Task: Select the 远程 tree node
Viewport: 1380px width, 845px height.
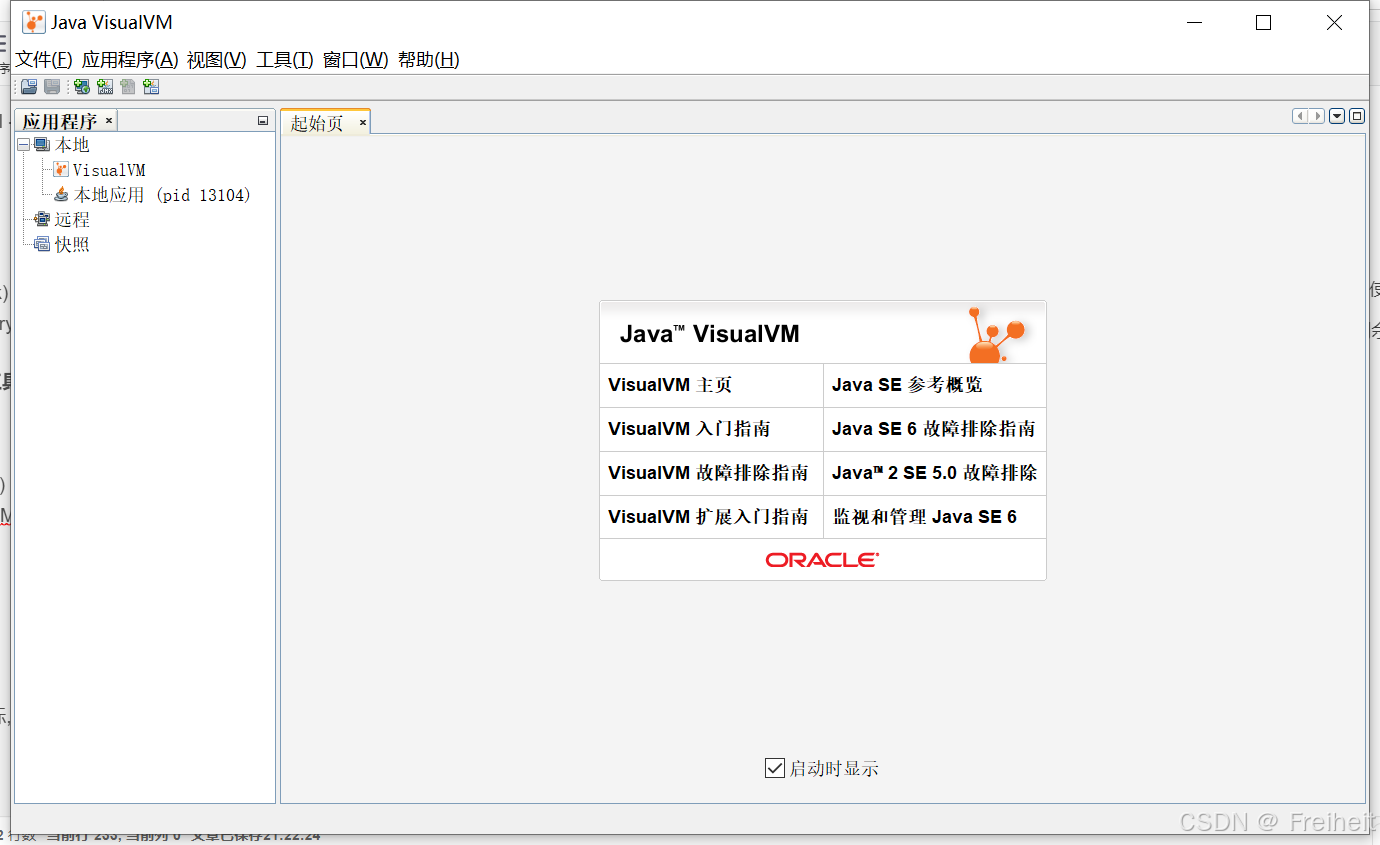Action: [72, 219]
